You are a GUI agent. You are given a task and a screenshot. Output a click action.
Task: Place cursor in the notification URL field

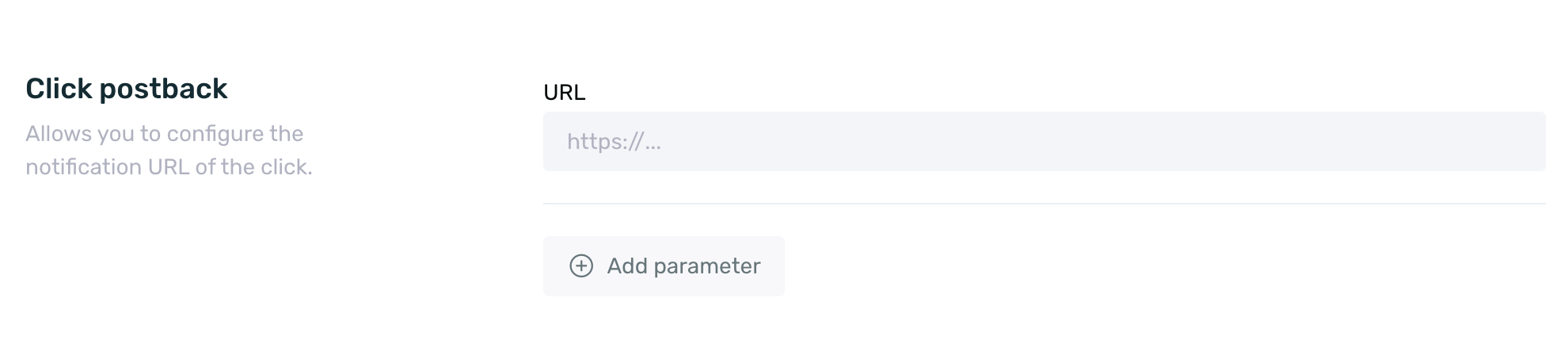click(1044, 142)
